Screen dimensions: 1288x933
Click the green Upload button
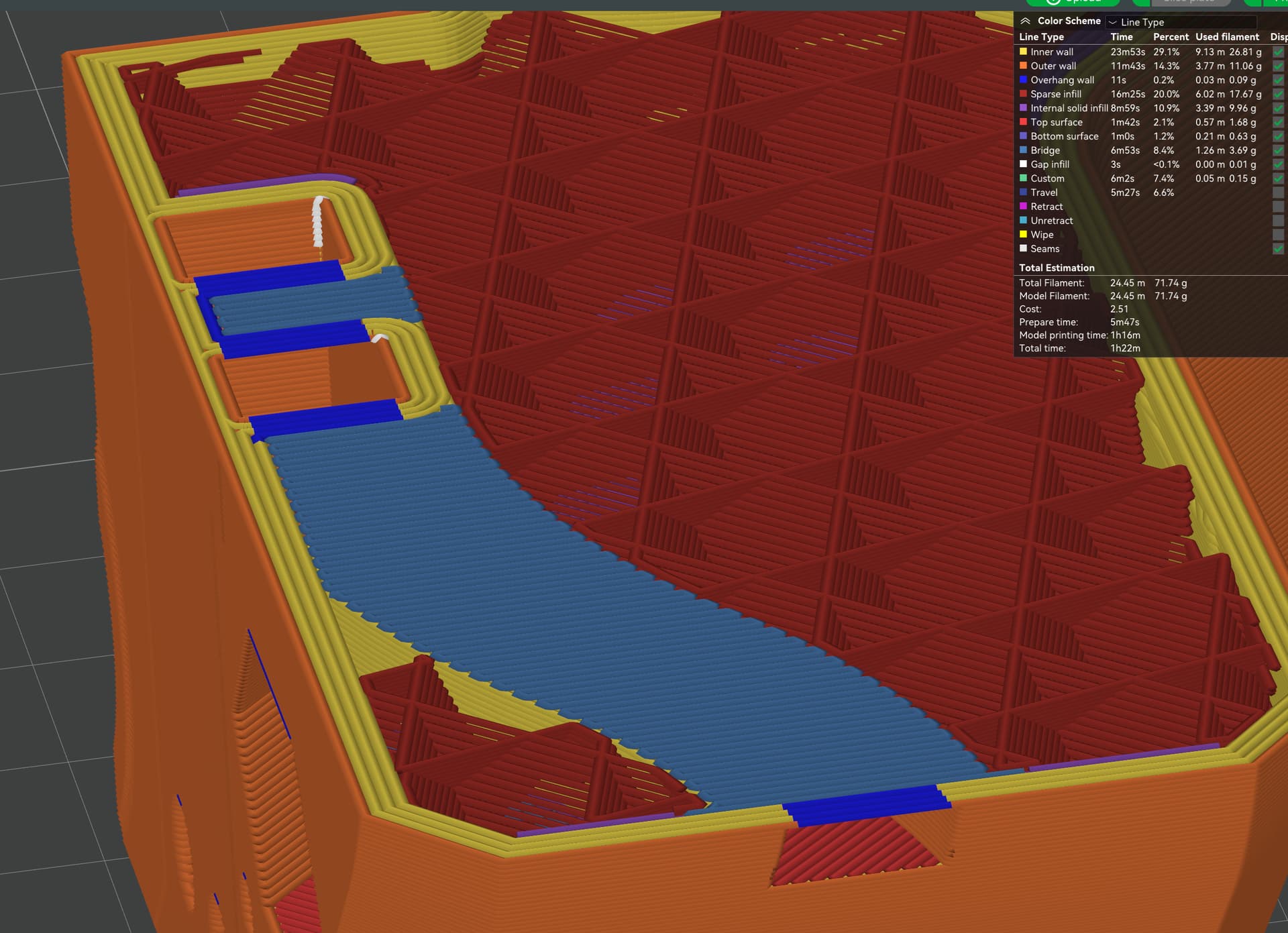[x=1072, y=2]
